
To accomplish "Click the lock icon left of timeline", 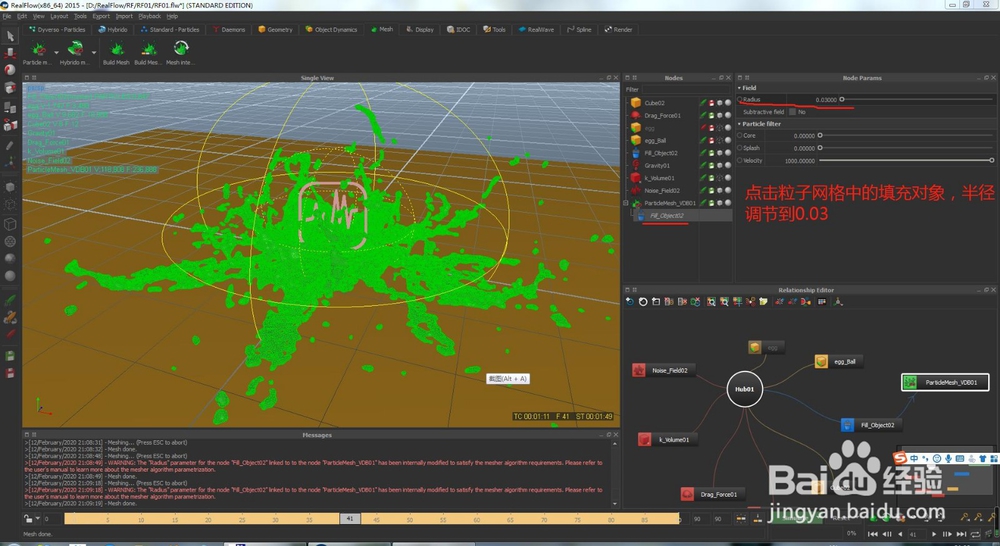I will [x=28, y=519].
